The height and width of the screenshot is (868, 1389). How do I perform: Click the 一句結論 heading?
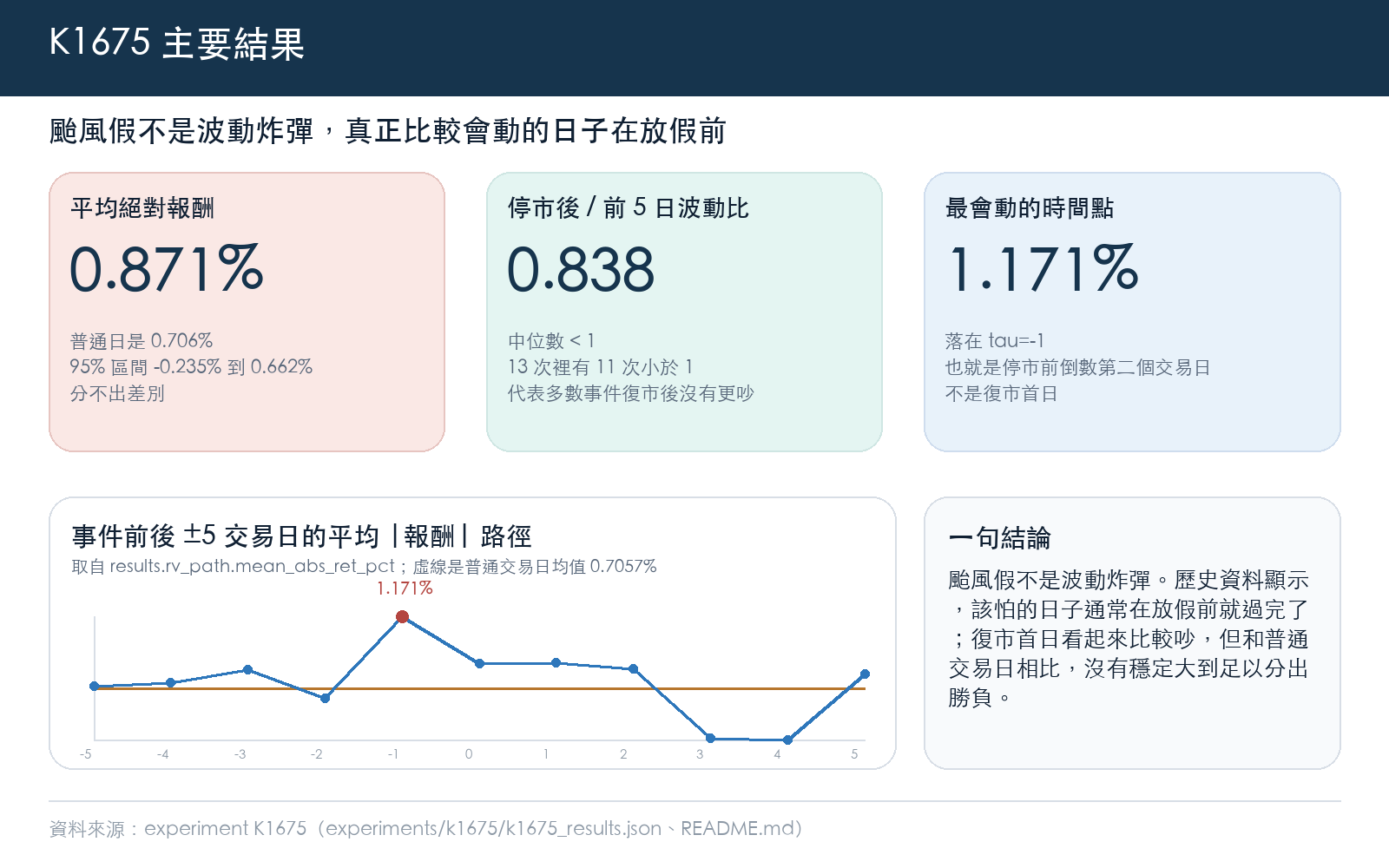coord(1000,538)
